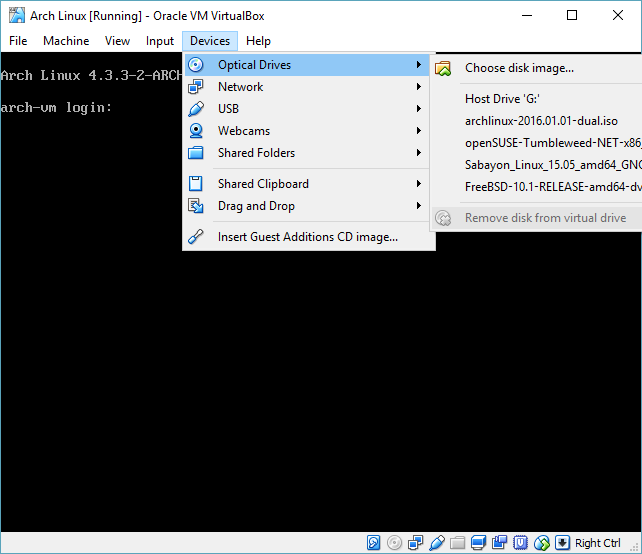Click the hard disk activity status icon
The image size is (642, 554).
[373, 543]
